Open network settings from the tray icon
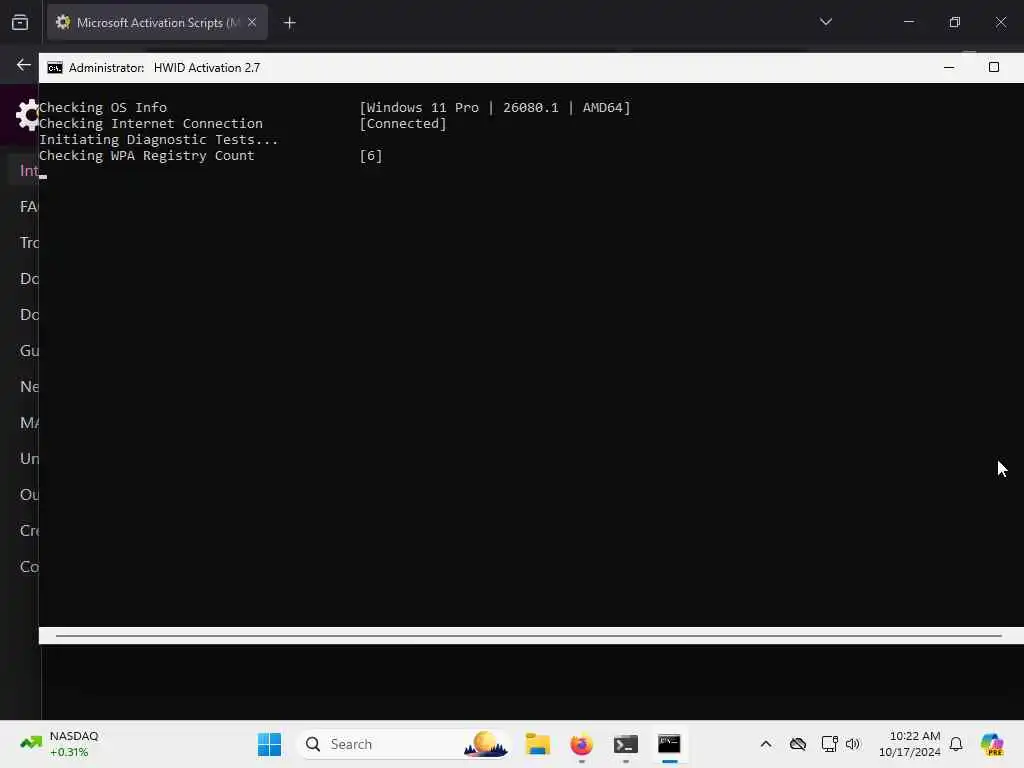 pyautogui.click(x=829, y=744)
